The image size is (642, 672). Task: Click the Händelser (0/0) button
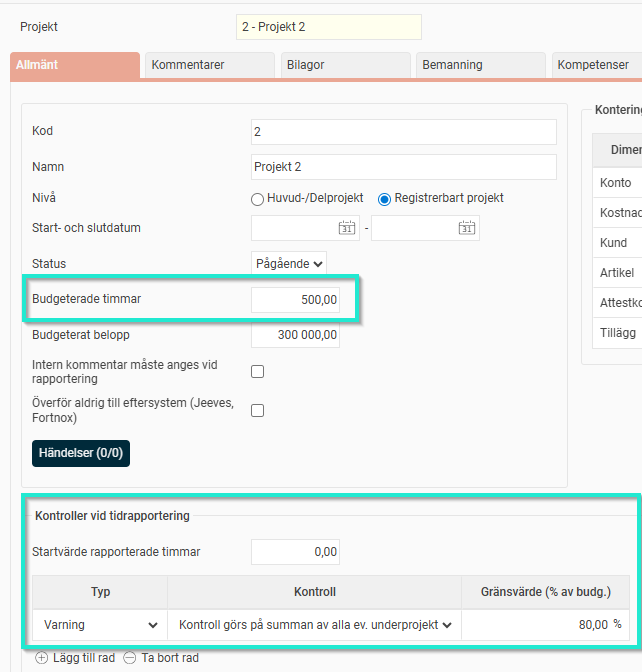point(81,453)
